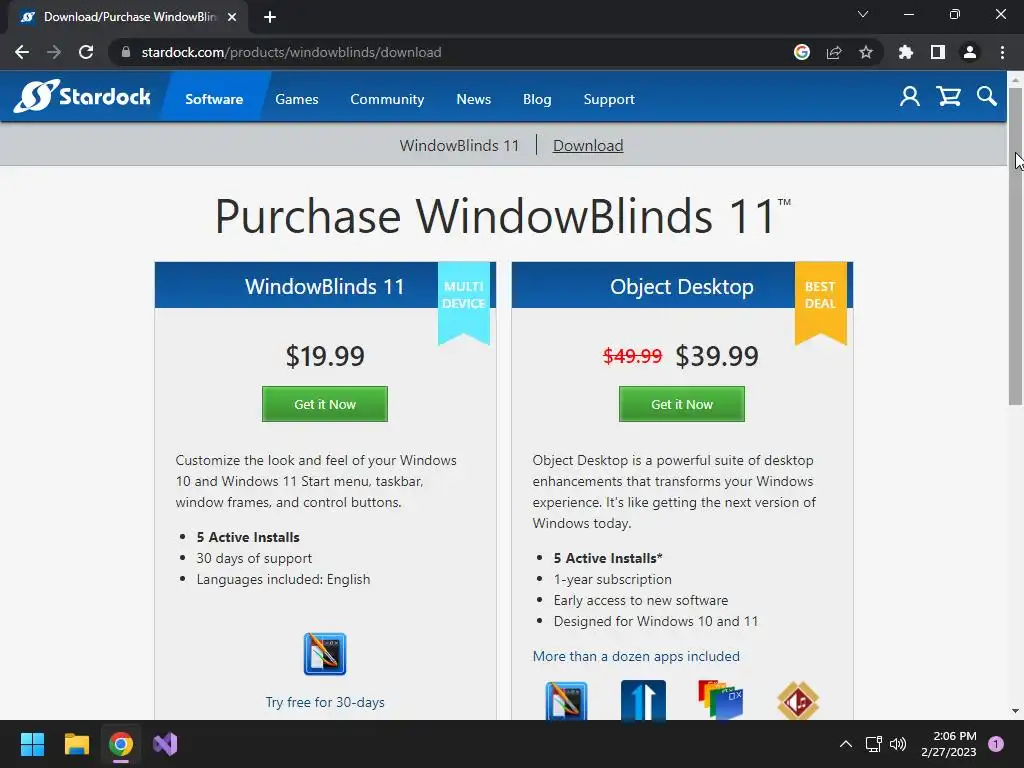Screen dimensions: 1024x768
Task: Click the WindowBlinds icon in Object Desktop apps
Action: point(566,700)
